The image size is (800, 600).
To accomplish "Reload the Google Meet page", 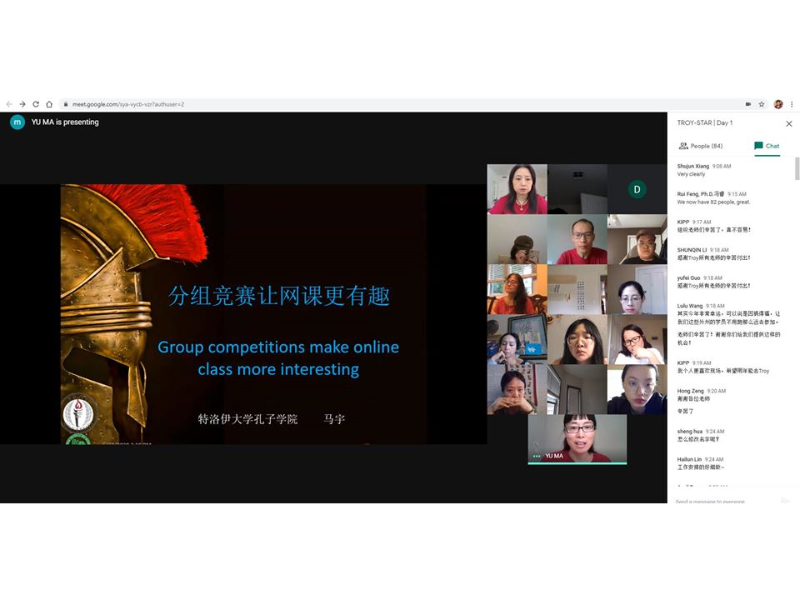I will (x=36, y=104).
